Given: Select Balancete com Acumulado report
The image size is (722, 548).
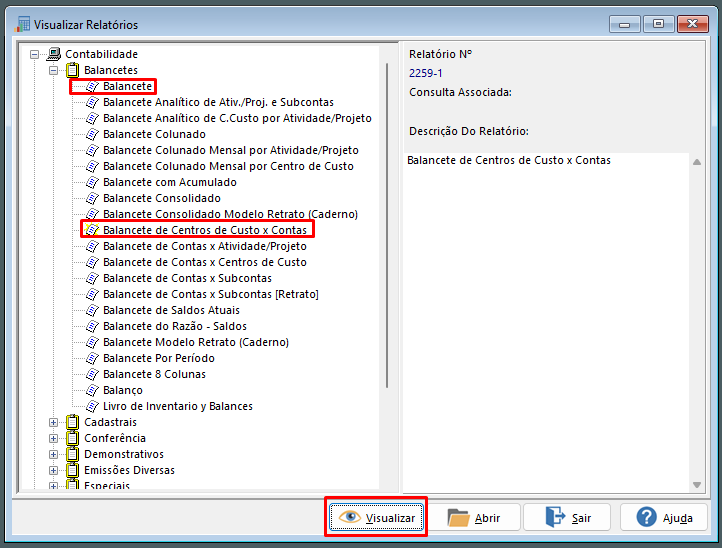Looking at the screenshot, I should point(169,182).
